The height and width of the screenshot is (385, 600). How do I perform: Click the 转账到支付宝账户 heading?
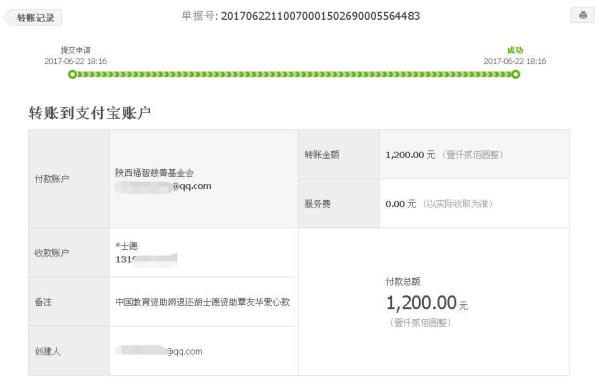coord(90,113)
